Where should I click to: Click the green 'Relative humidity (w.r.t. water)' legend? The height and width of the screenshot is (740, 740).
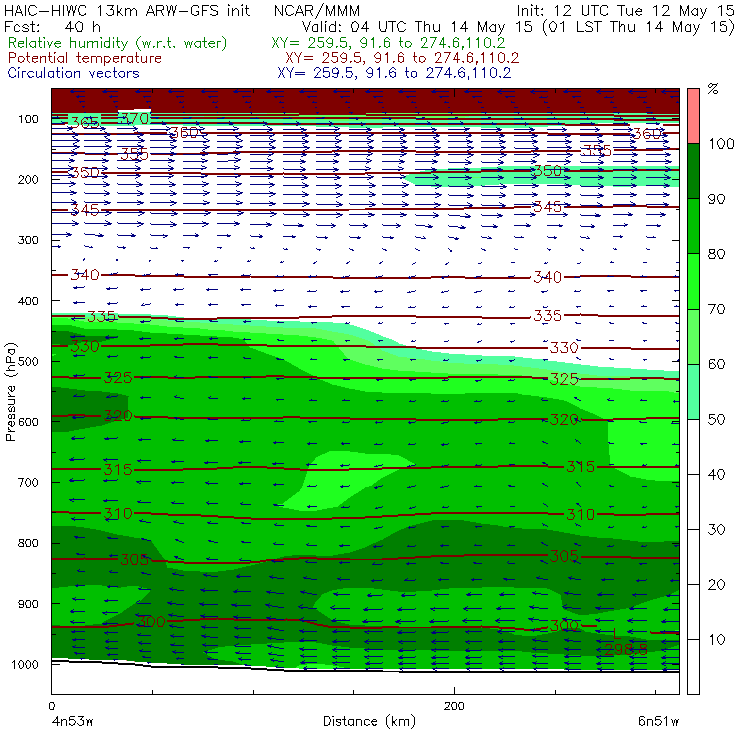pyautogui.click(x=118, y=43)
